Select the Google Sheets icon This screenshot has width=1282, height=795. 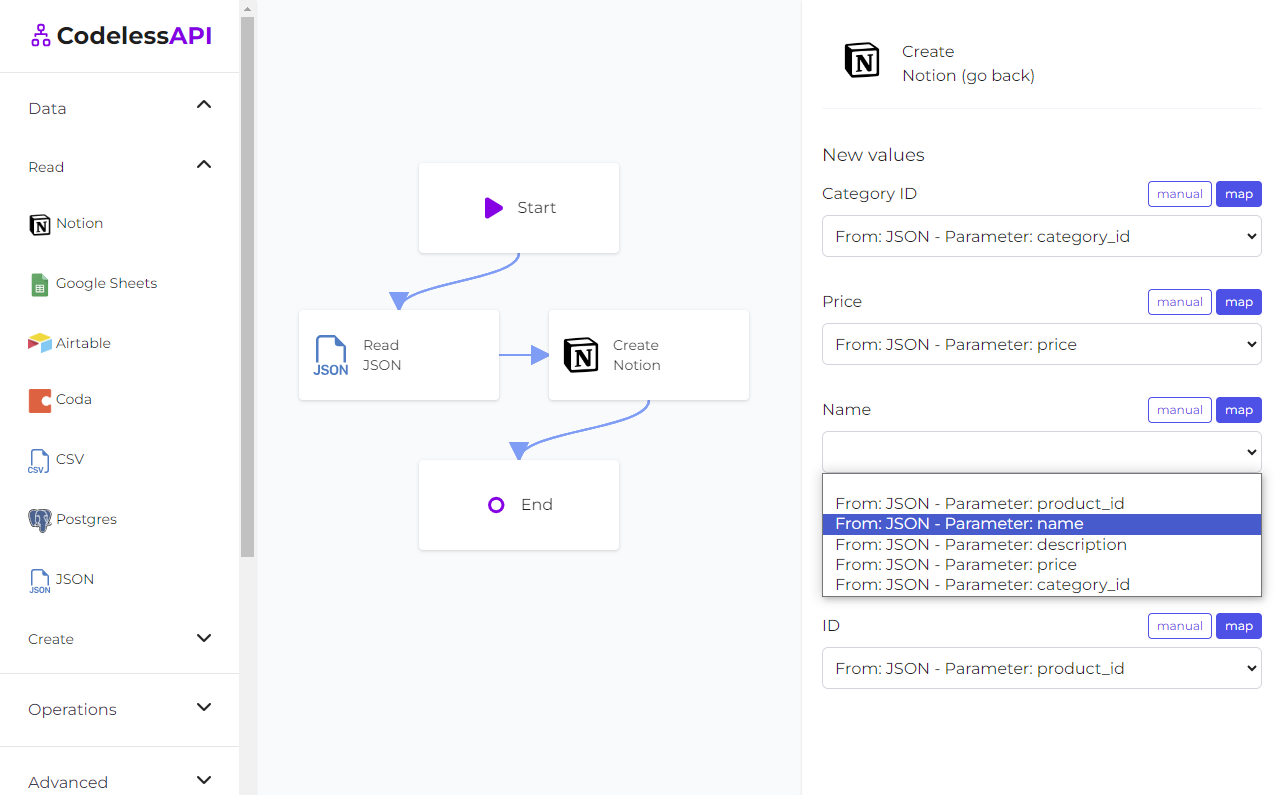(x=39, y=285)
